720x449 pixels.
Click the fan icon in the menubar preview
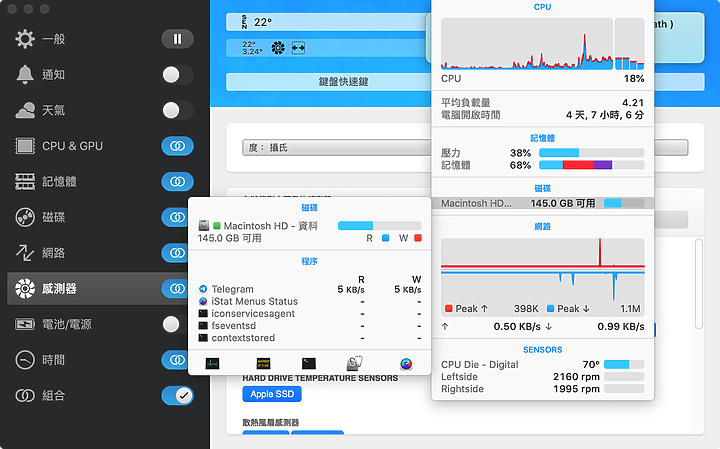[278, 48]
